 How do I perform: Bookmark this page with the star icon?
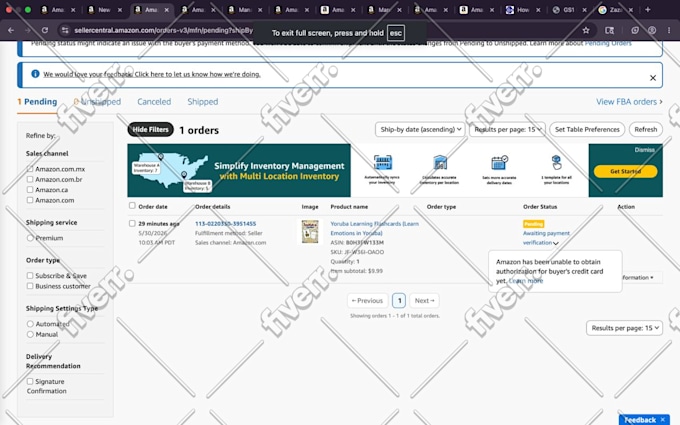(586, 30)
